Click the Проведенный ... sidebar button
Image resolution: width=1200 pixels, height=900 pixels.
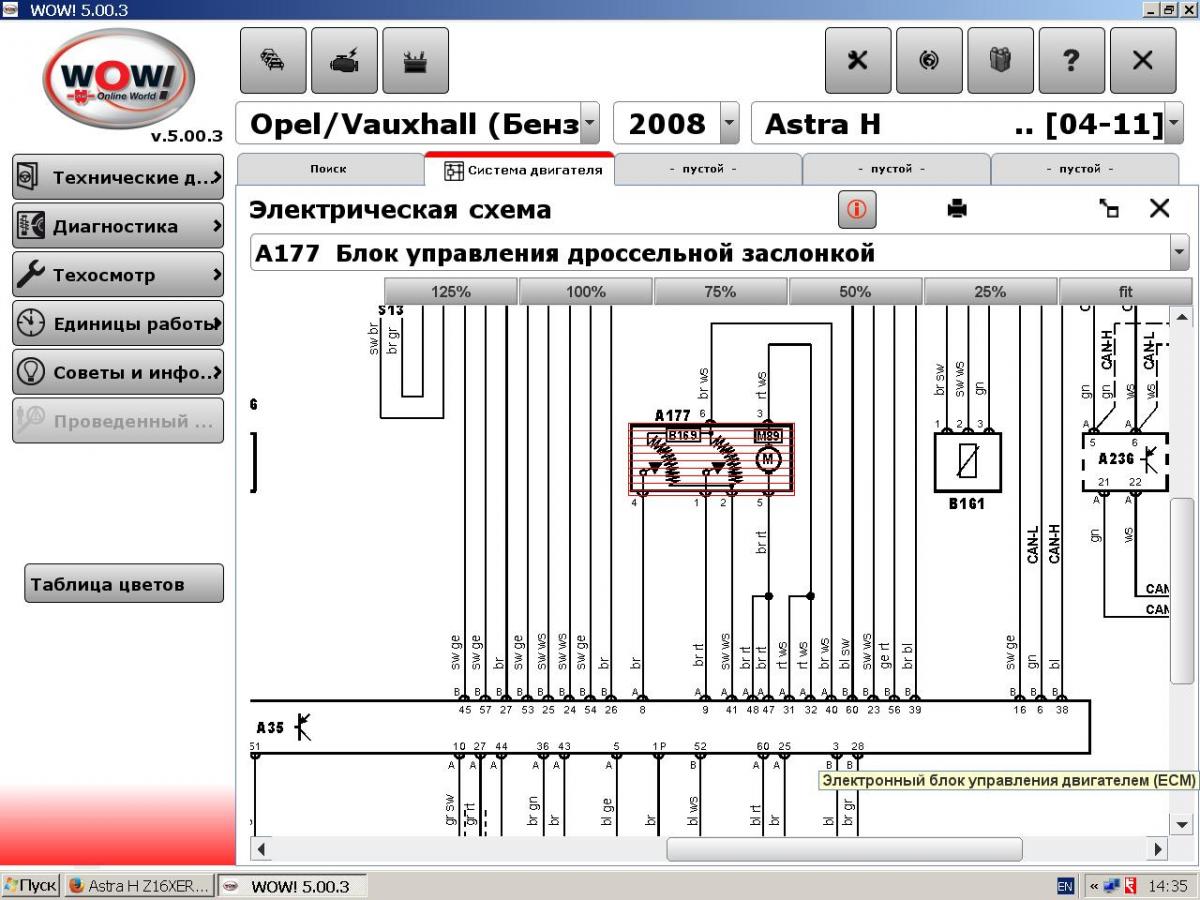click(x=118, y=421)
